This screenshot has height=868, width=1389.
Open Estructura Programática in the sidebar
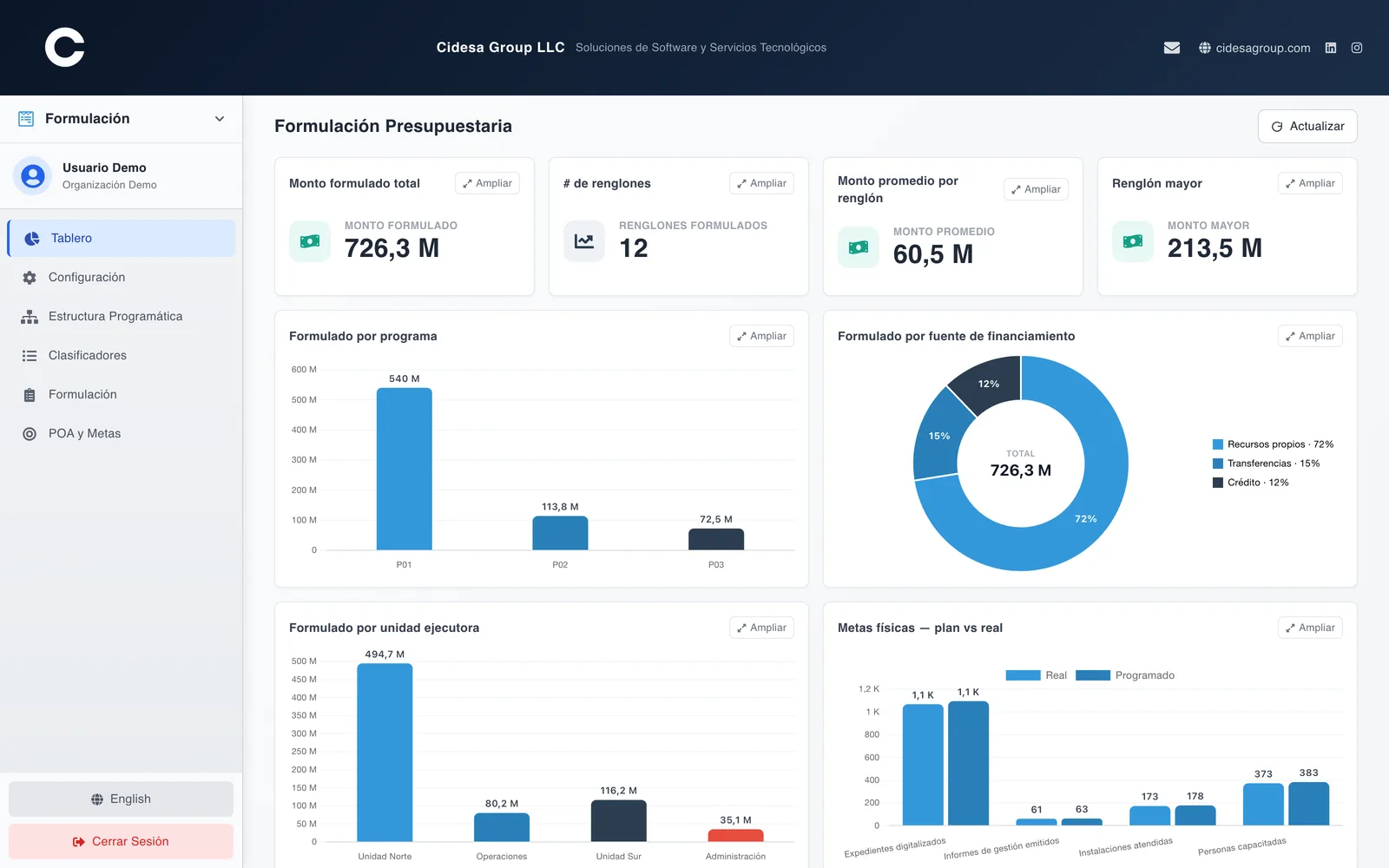tap(122, 316)
